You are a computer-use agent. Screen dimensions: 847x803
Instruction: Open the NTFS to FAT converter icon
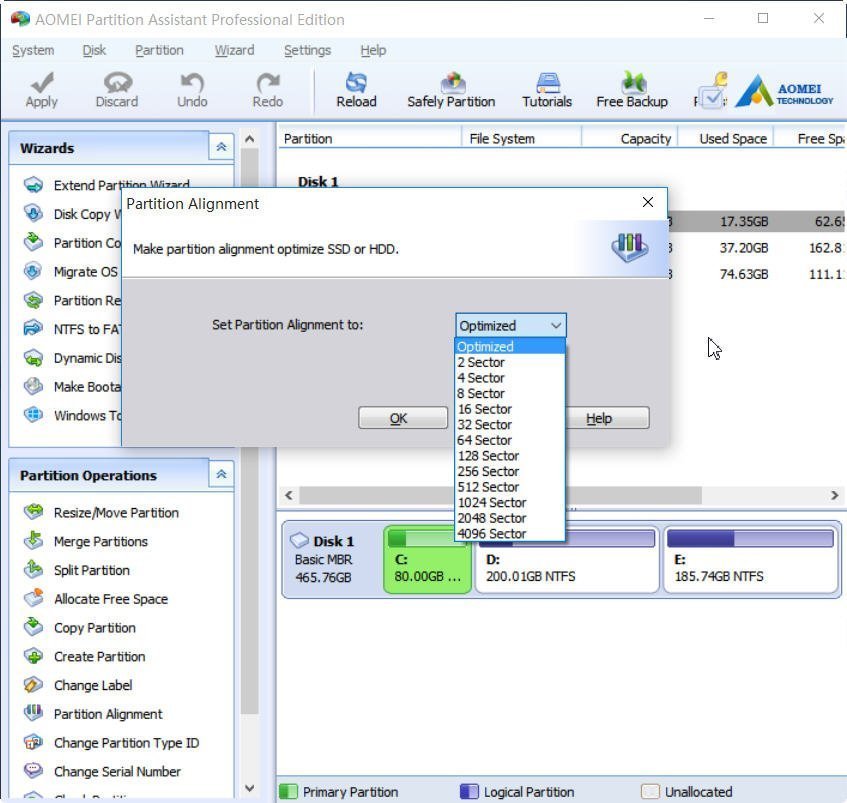(33, 328)
